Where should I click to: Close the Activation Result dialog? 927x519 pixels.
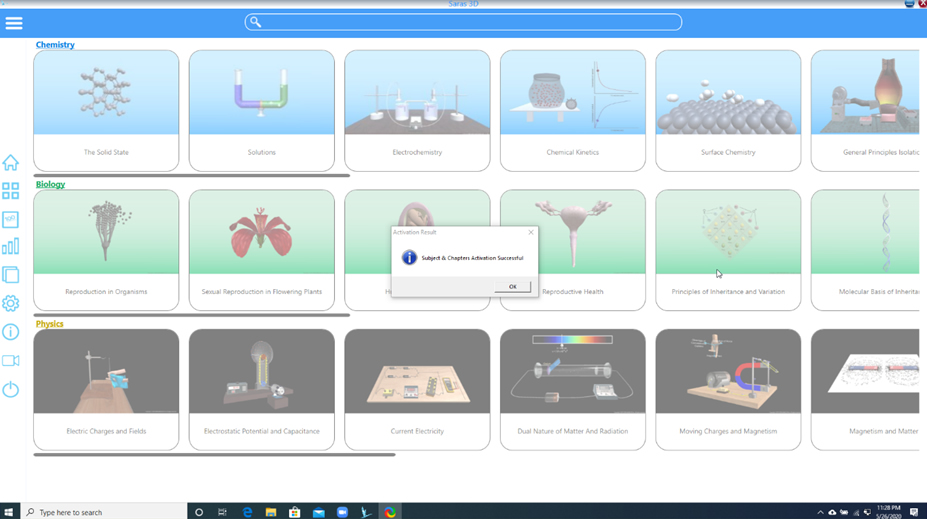(x=531, y=232)
